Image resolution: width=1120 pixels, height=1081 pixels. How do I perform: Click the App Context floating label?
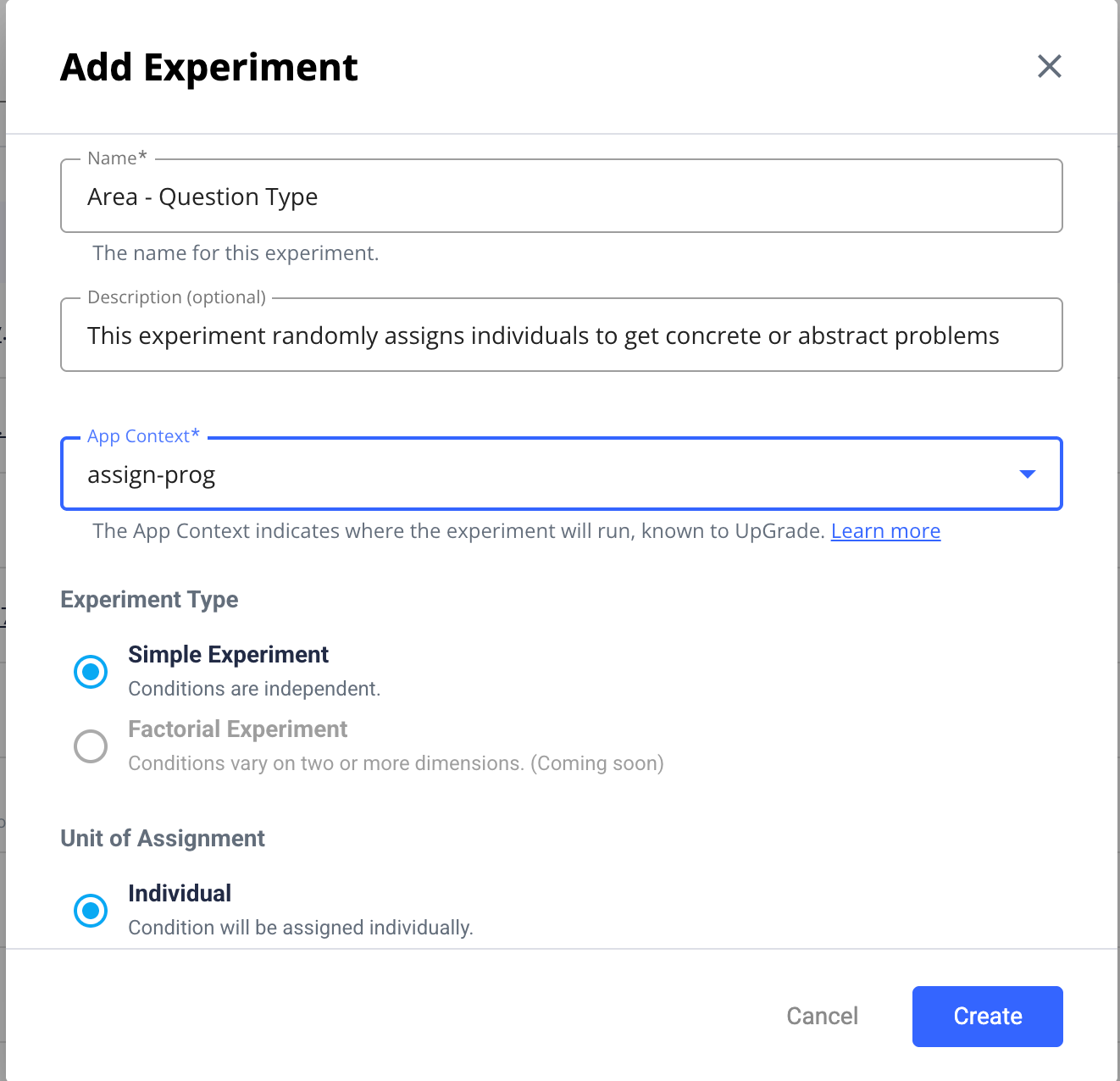143,436
